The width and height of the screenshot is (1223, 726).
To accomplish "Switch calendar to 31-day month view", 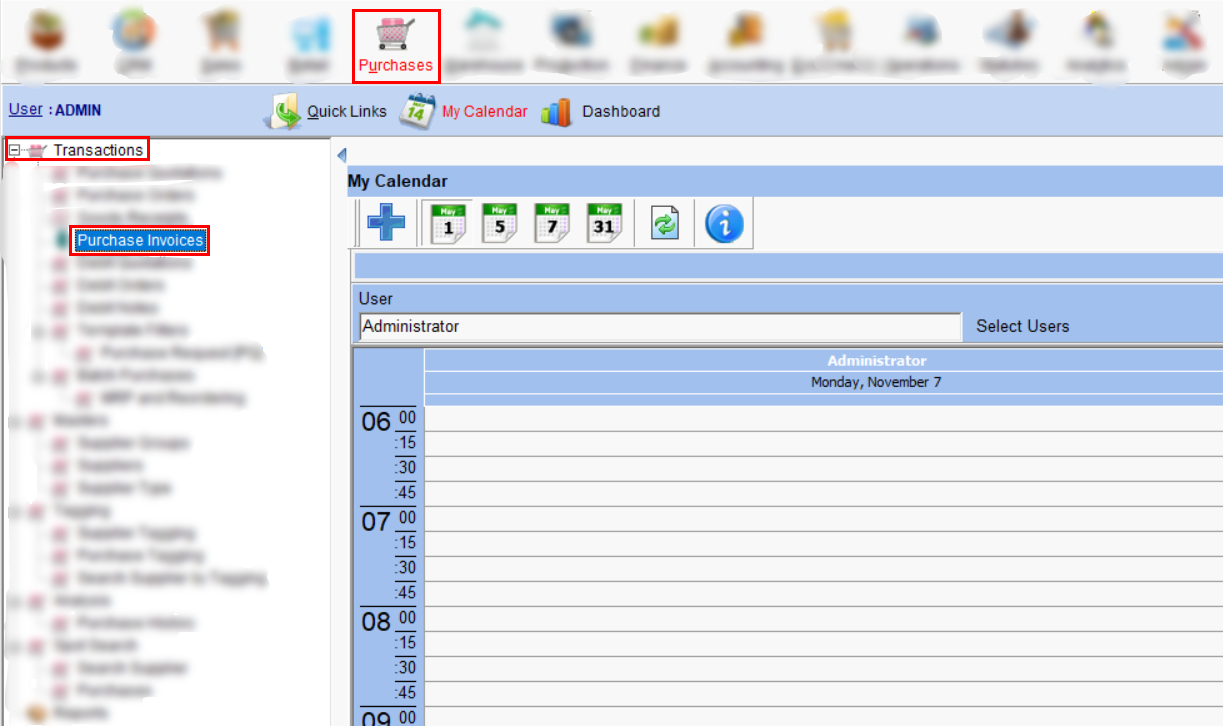I will 604,222.
